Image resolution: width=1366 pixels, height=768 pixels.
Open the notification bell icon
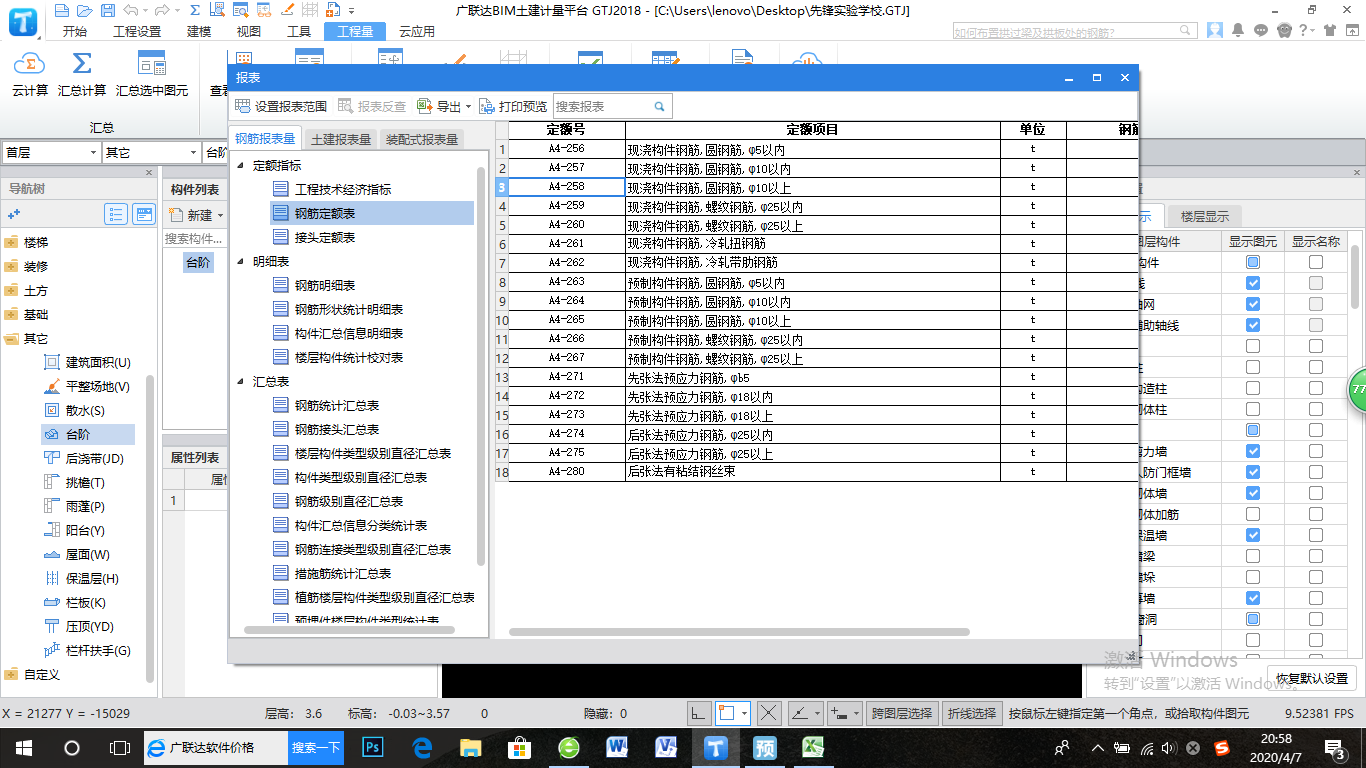[1239, 30]
